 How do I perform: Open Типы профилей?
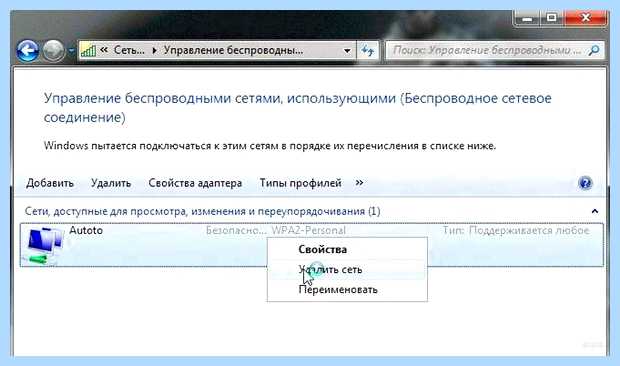point(301,183)
